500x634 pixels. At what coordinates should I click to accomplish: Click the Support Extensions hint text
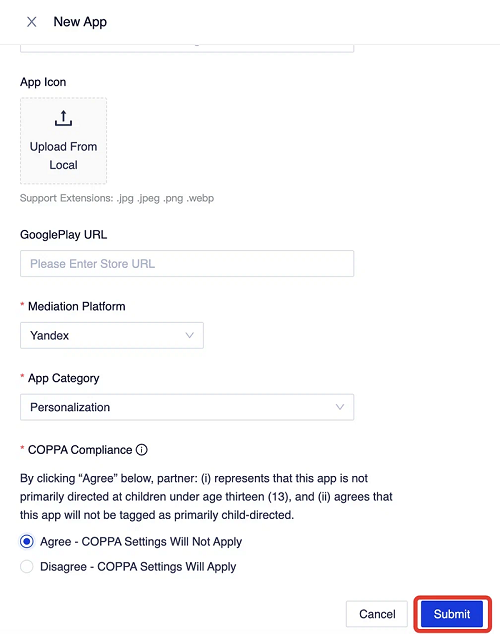[x=117, y=198]
